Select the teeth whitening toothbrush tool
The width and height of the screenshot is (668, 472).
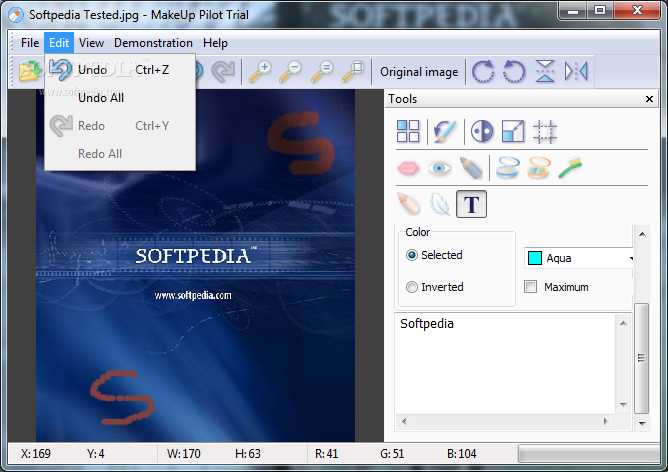click(570, 168)
